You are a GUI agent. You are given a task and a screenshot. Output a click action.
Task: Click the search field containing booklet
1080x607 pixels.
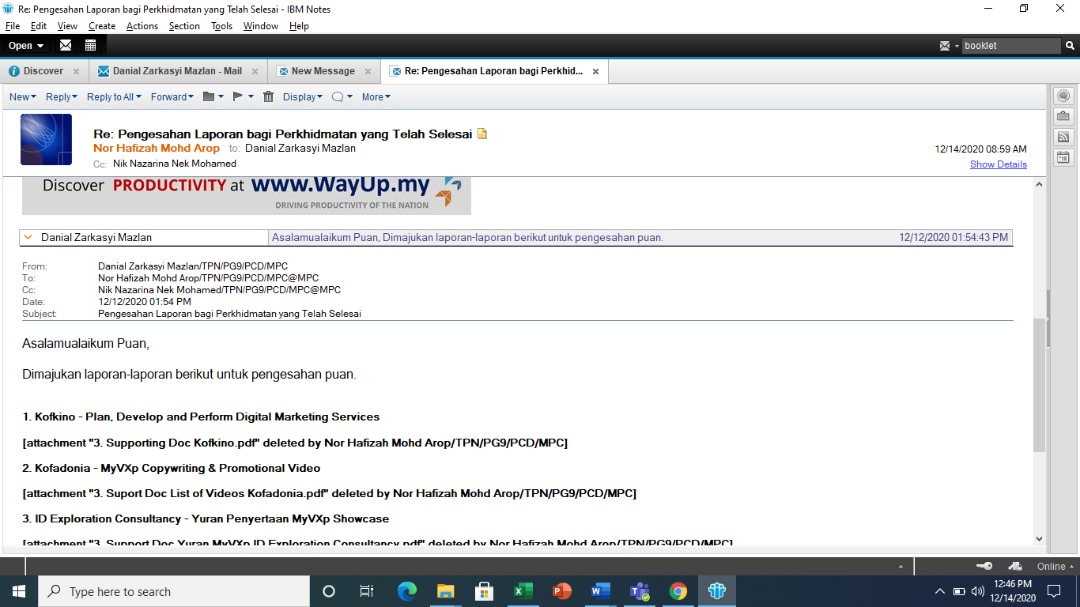click(1008, 46)
